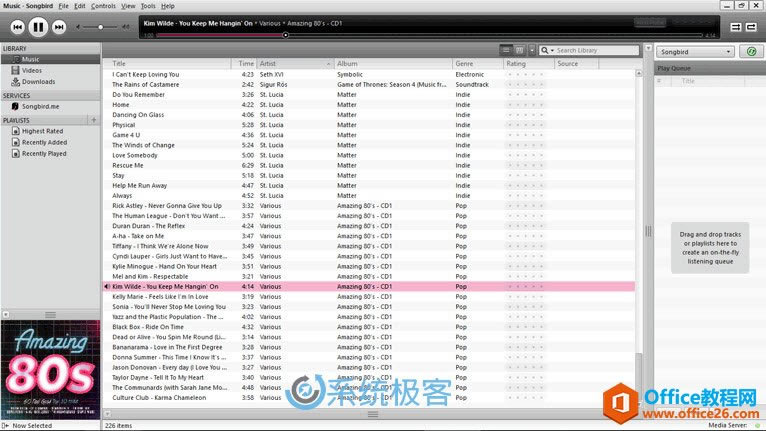Viewport: 766px width, 431px height.
Task: Toggle repeat playback
Action: click(x=751, y=27)
